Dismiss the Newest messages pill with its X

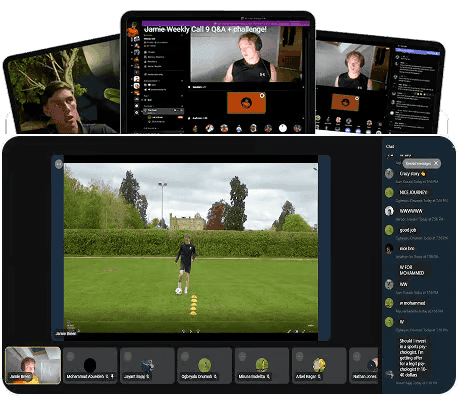pos(436,163)
